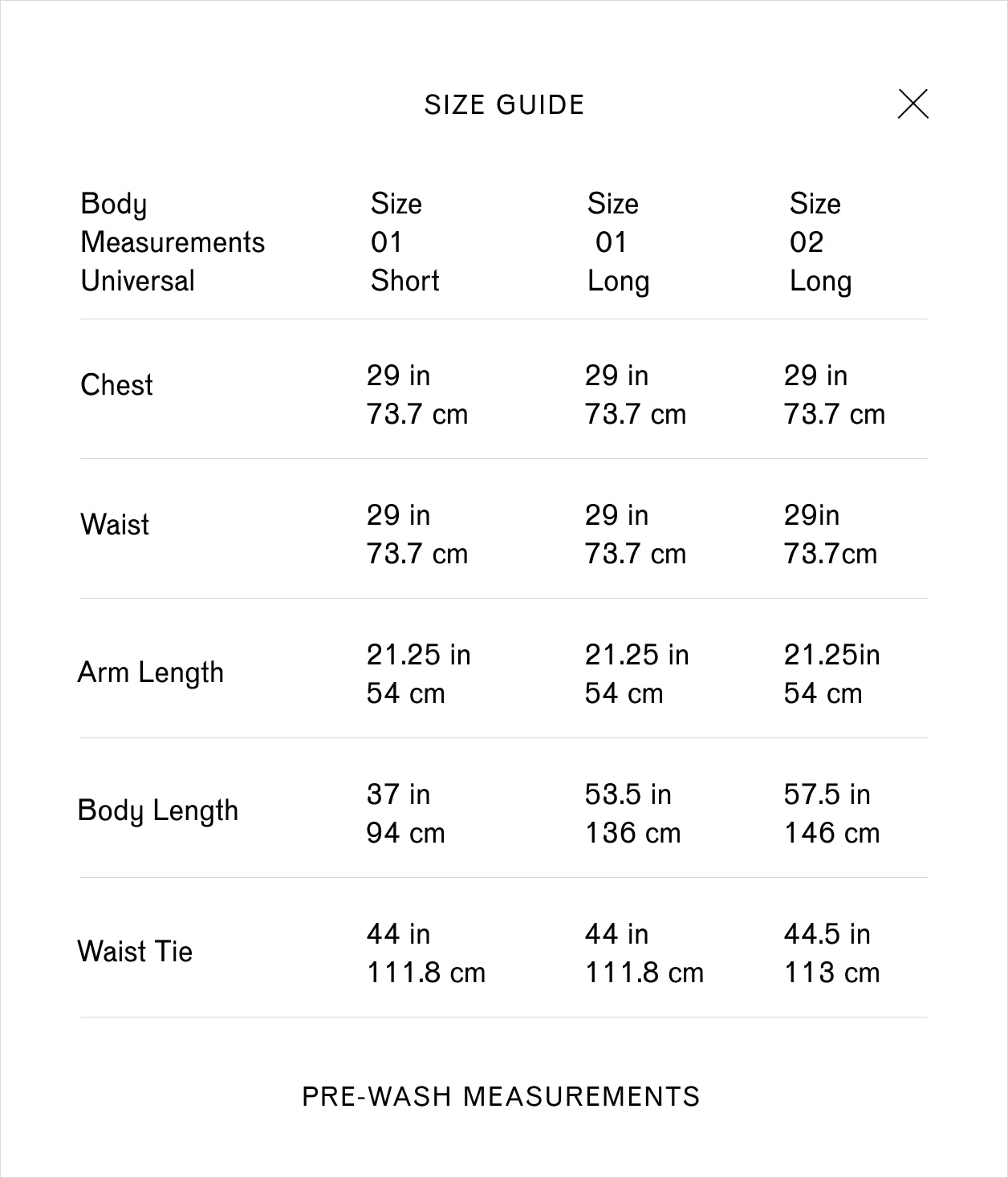Click Size 02 Long arm length value
The height and width of the screenshot is (1178, 1008).
point(831,674)
